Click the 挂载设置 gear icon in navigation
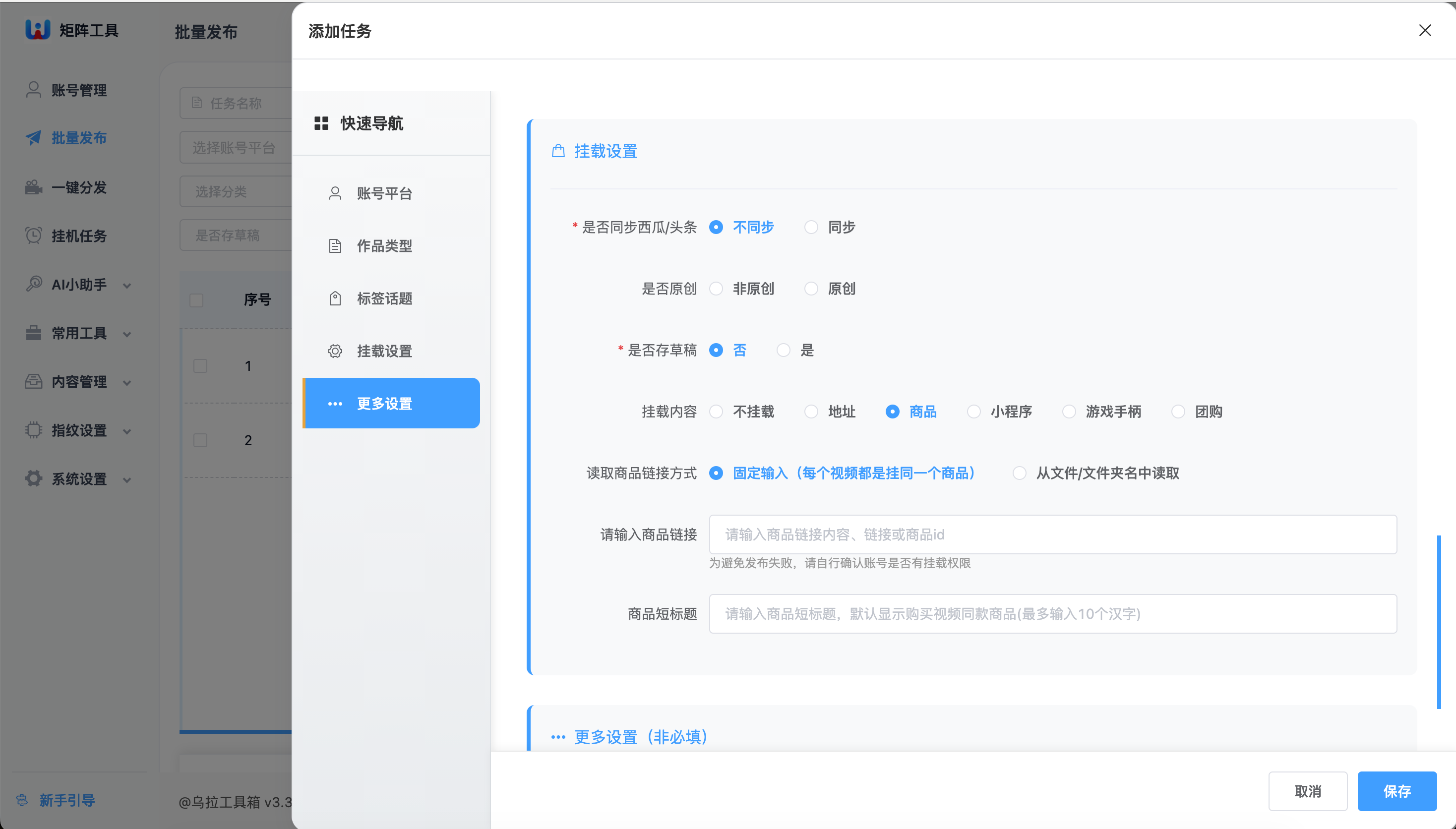 point(335,351)
